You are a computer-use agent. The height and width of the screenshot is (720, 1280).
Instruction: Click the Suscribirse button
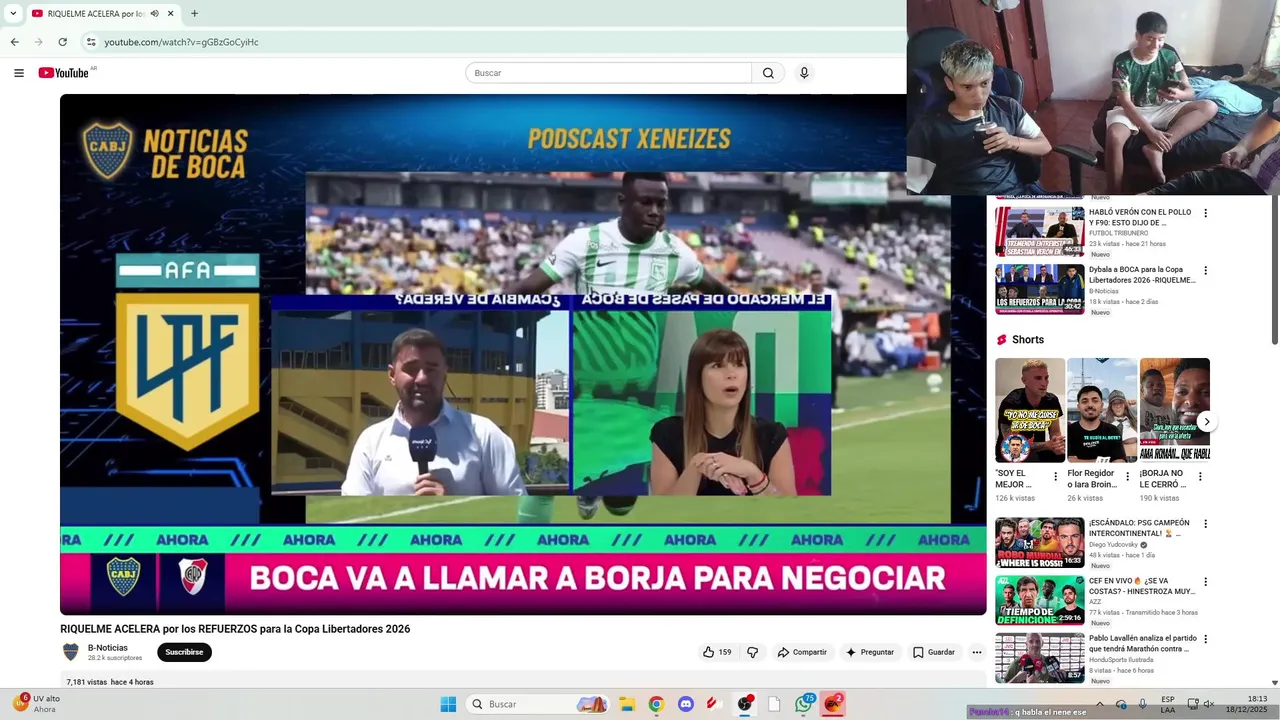coord(184,652)
